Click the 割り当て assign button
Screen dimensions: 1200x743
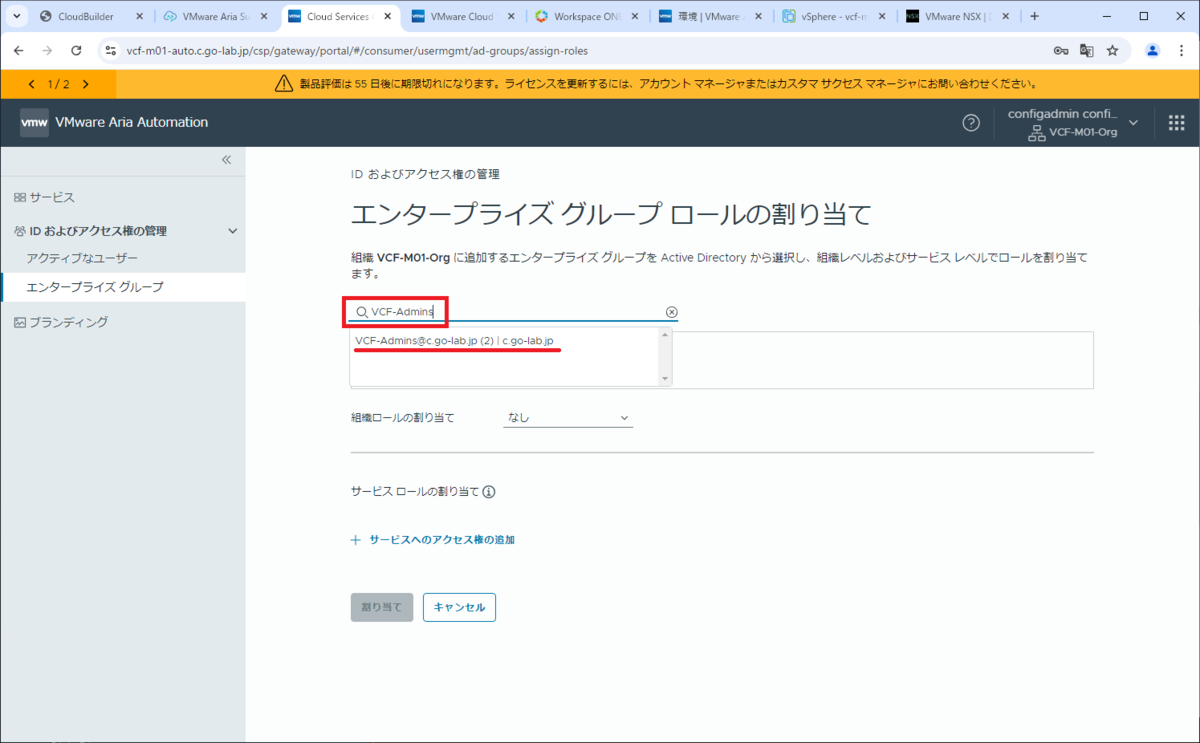click(382, 607)
